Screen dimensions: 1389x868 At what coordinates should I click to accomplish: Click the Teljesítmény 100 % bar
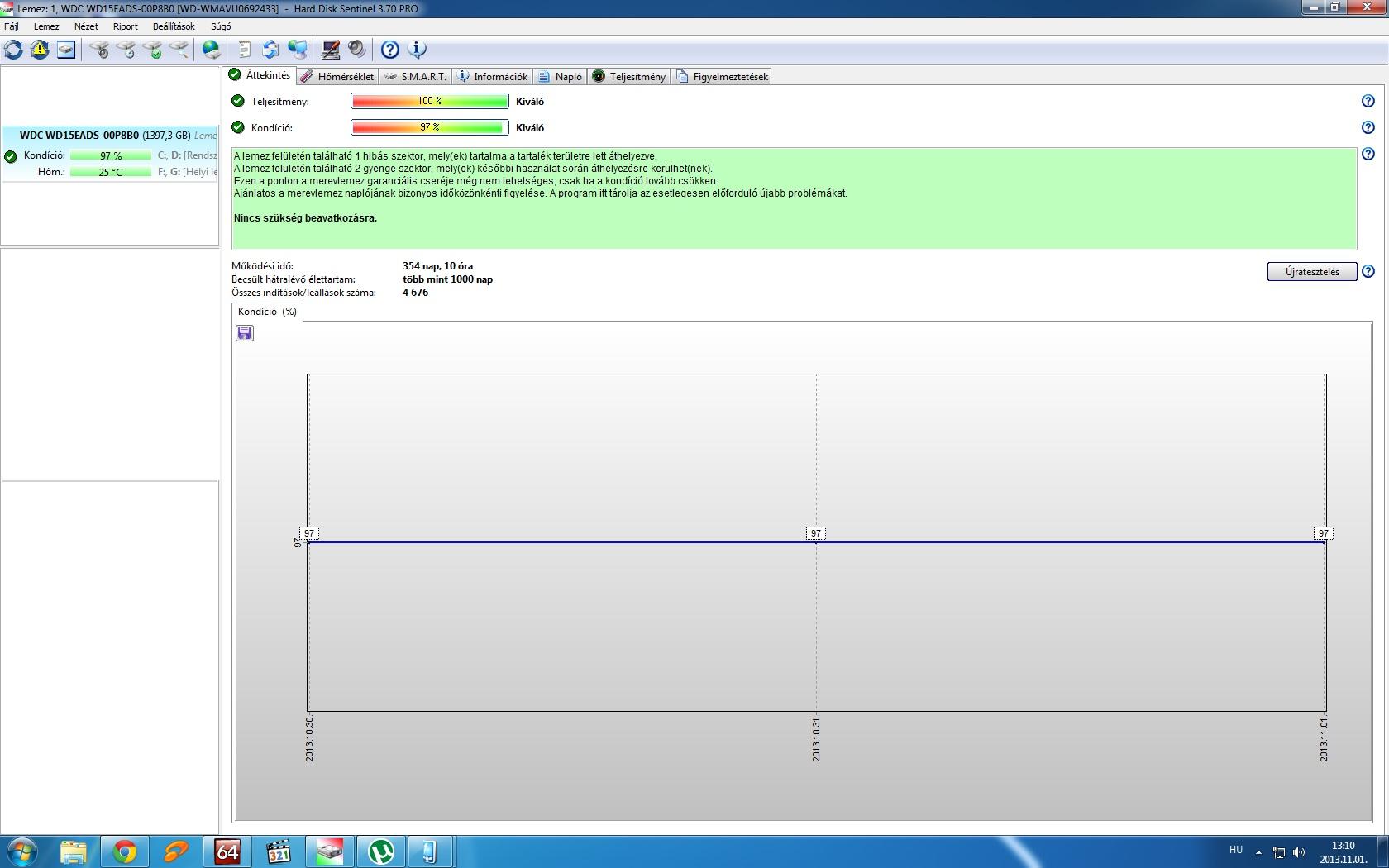point(430,101)
